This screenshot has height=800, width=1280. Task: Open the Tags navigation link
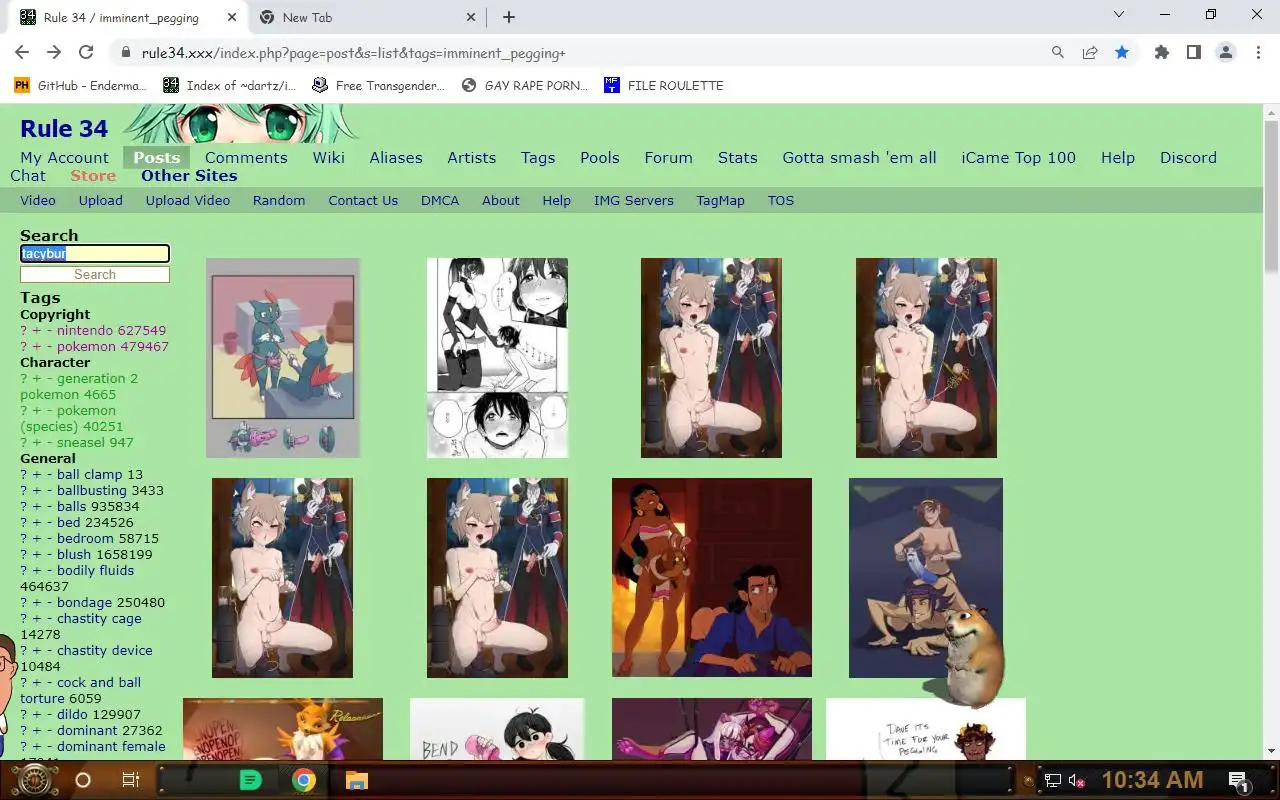pos(538,157)
